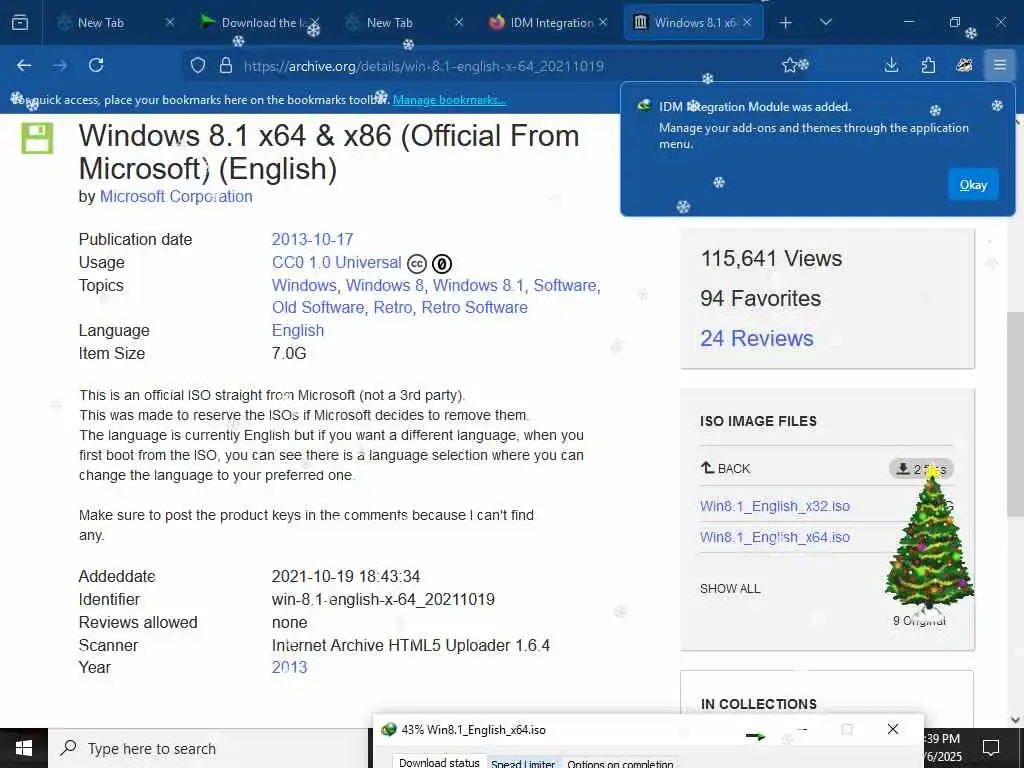Download Win8.1_English_x32.iso file
The image size is (1024, 768).
[775, 506]
